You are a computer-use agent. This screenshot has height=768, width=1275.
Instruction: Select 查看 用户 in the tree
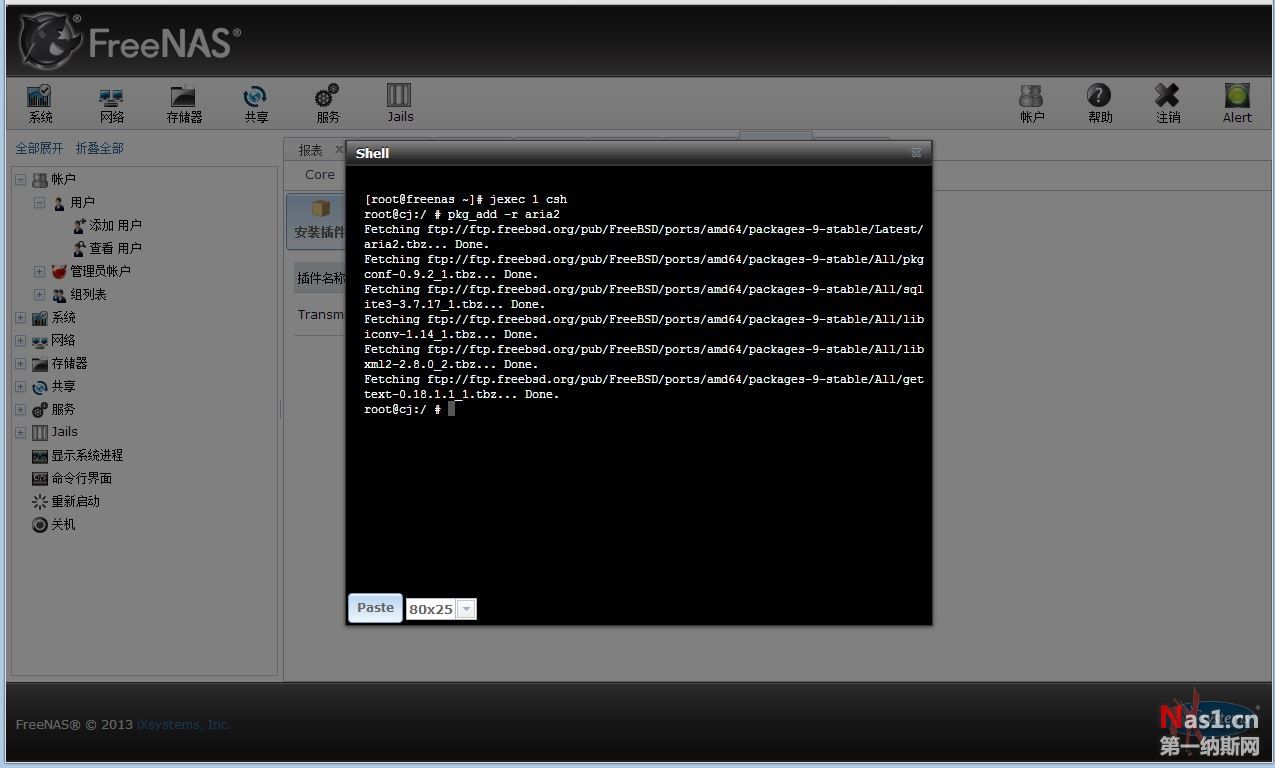pyautogui.click(x=115, y=249)
